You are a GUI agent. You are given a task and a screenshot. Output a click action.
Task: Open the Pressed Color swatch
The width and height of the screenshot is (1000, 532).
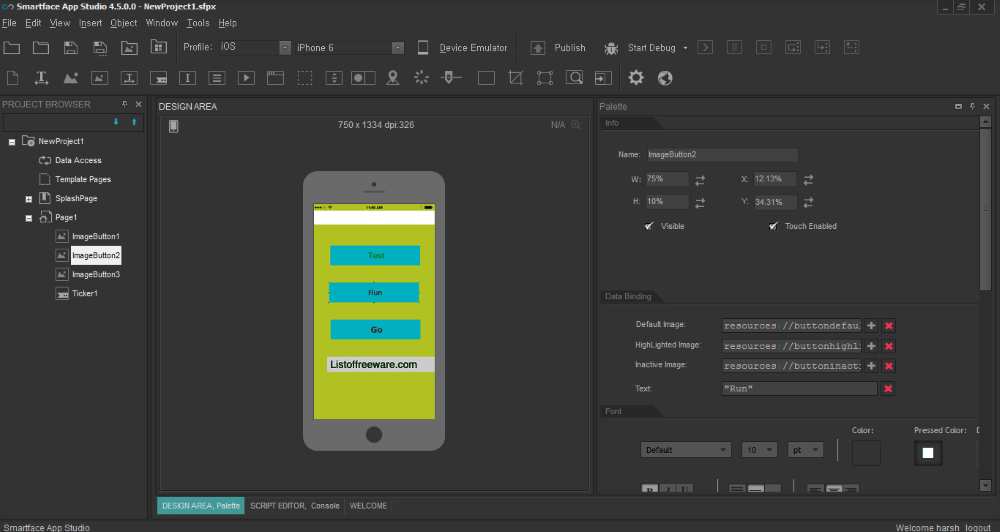pos(928,453)
